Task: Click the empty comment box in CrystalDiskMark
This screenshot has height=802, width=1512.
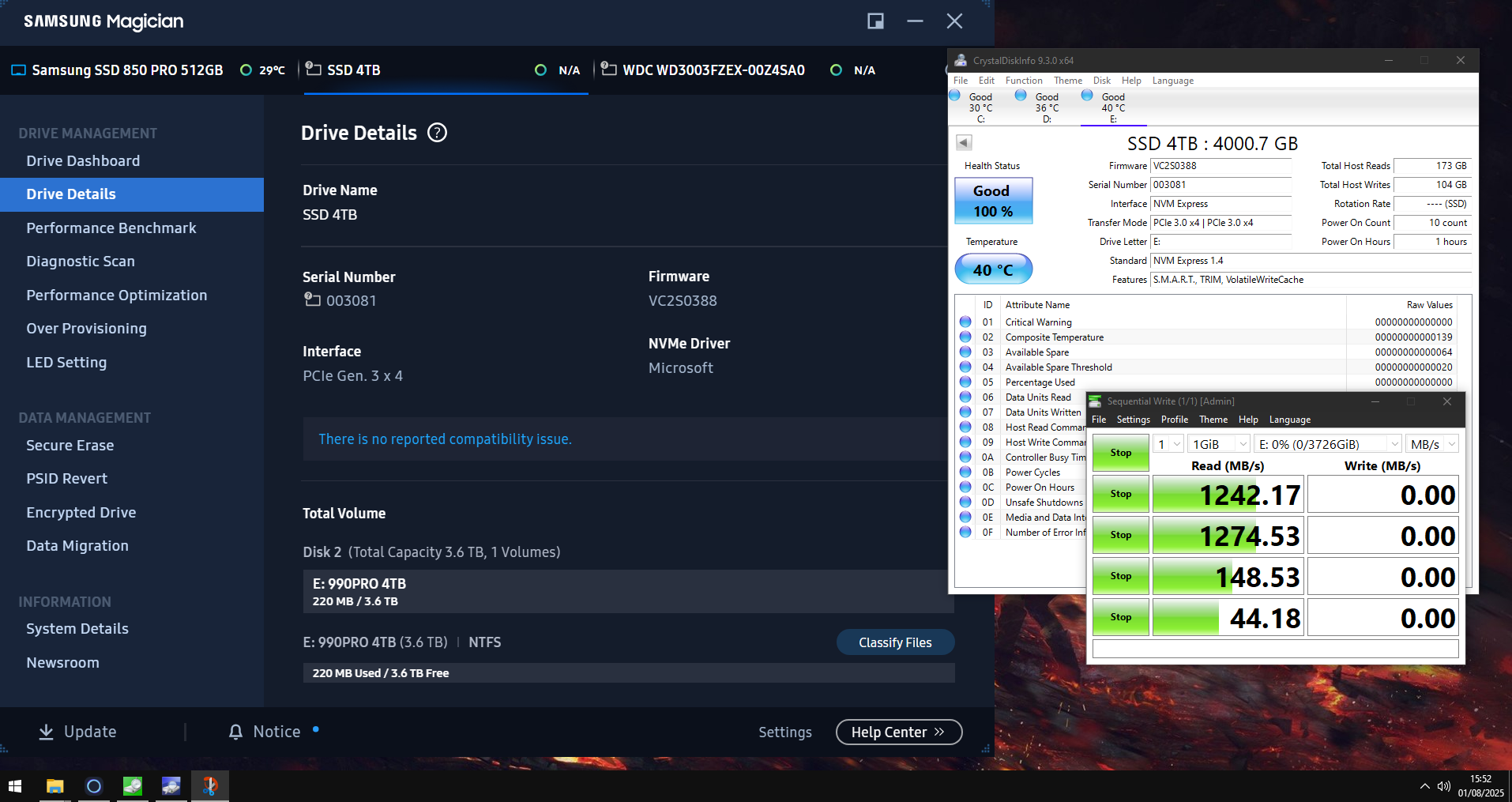Action: (x=1275, y=649)
